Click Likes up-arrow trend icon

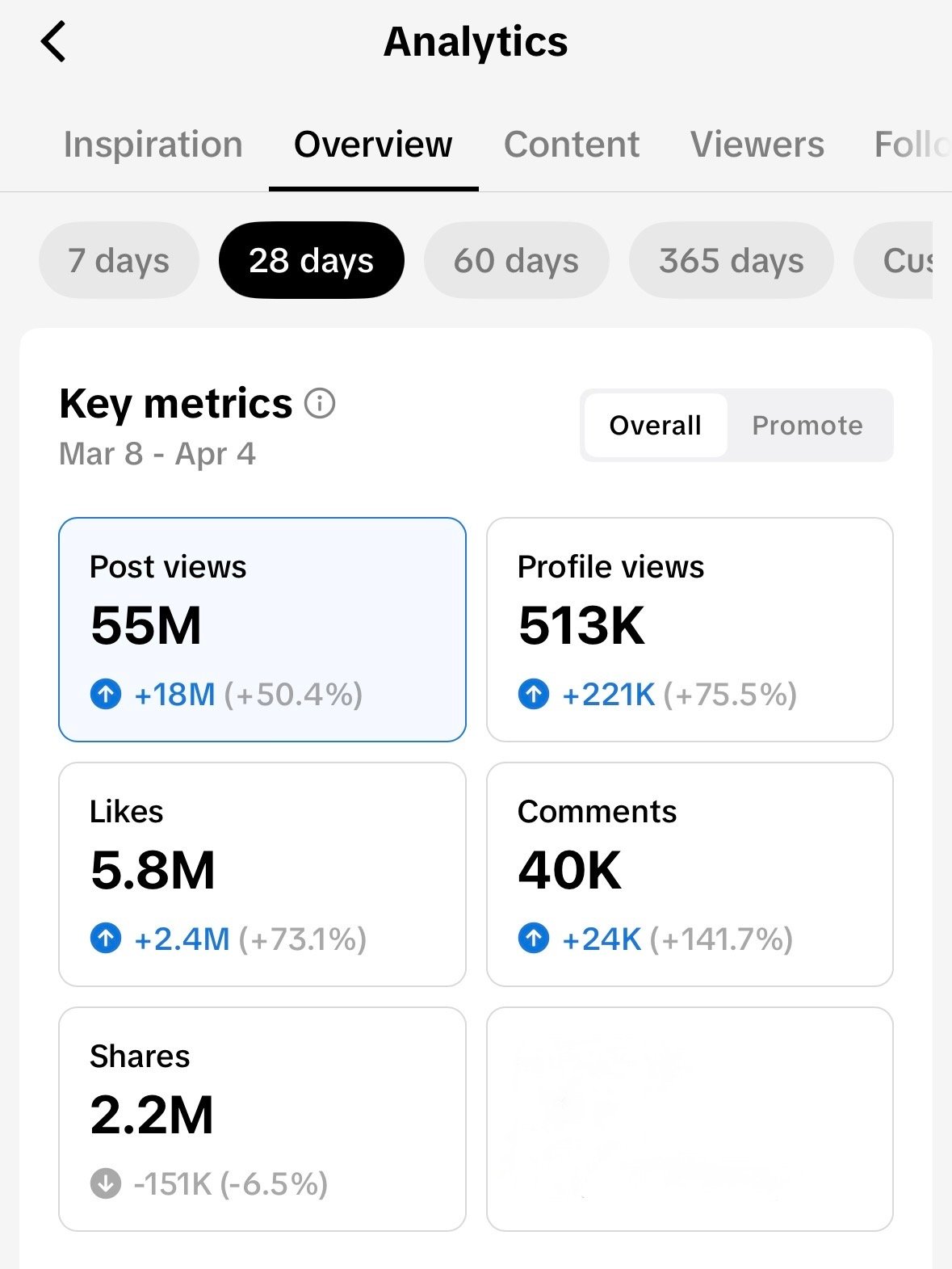click(106, 939)
